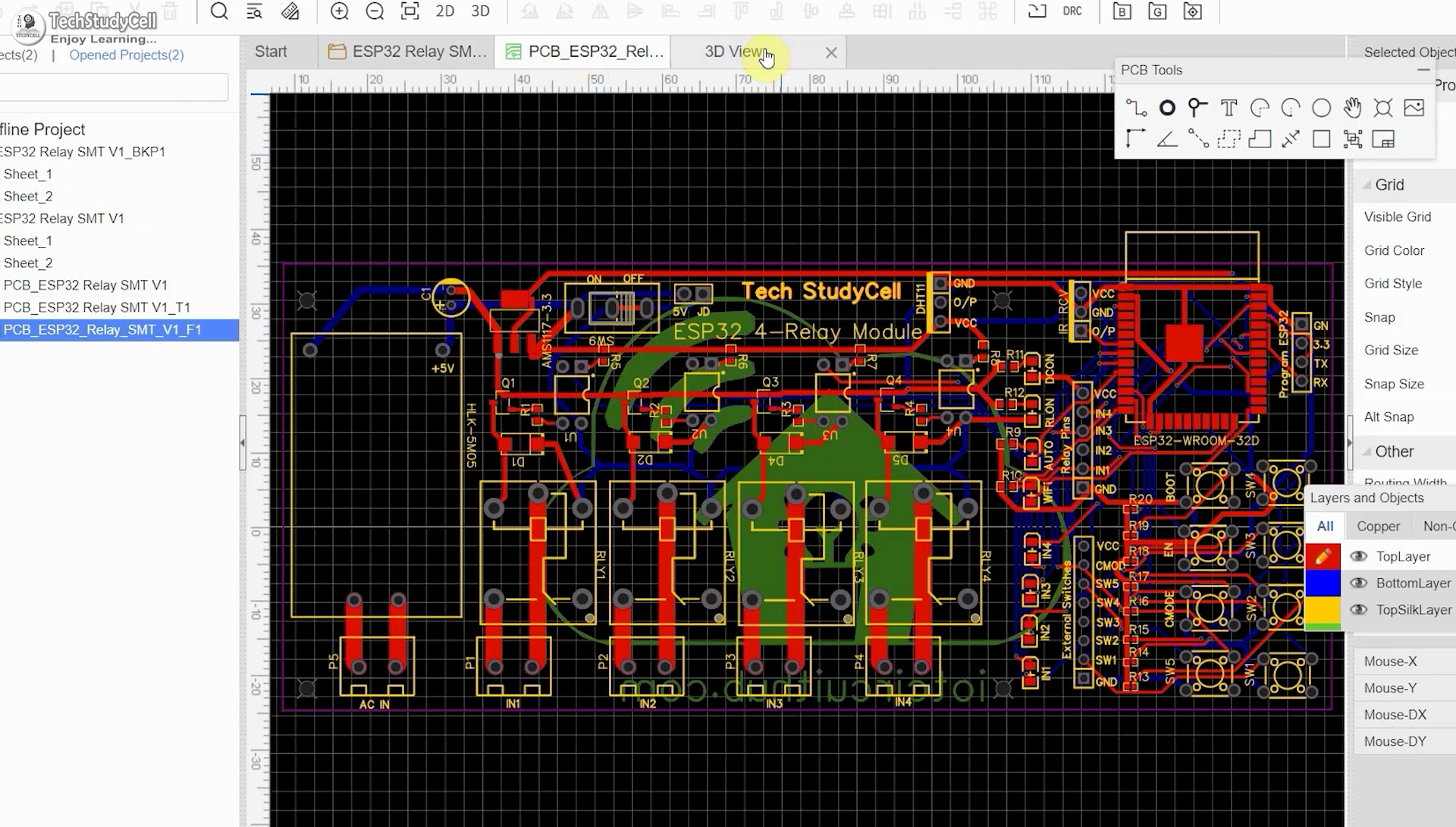Open the BOM export icon
The height and width of the screenshot is (827, 1456).
click(1122, 11)
